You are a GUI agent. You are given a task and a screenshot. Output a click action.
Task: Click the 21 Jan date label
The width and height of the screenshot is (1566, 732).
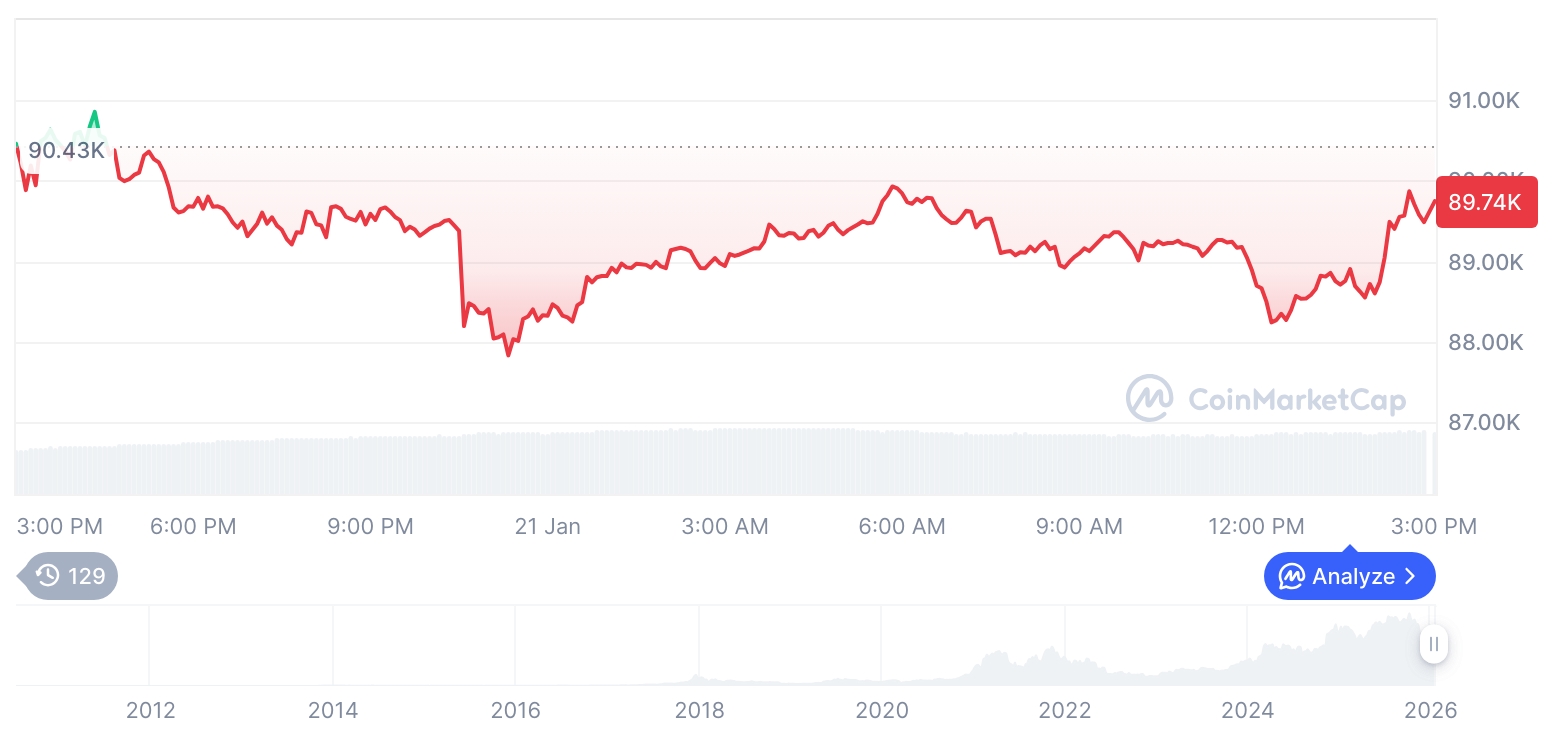coord(547,526)
